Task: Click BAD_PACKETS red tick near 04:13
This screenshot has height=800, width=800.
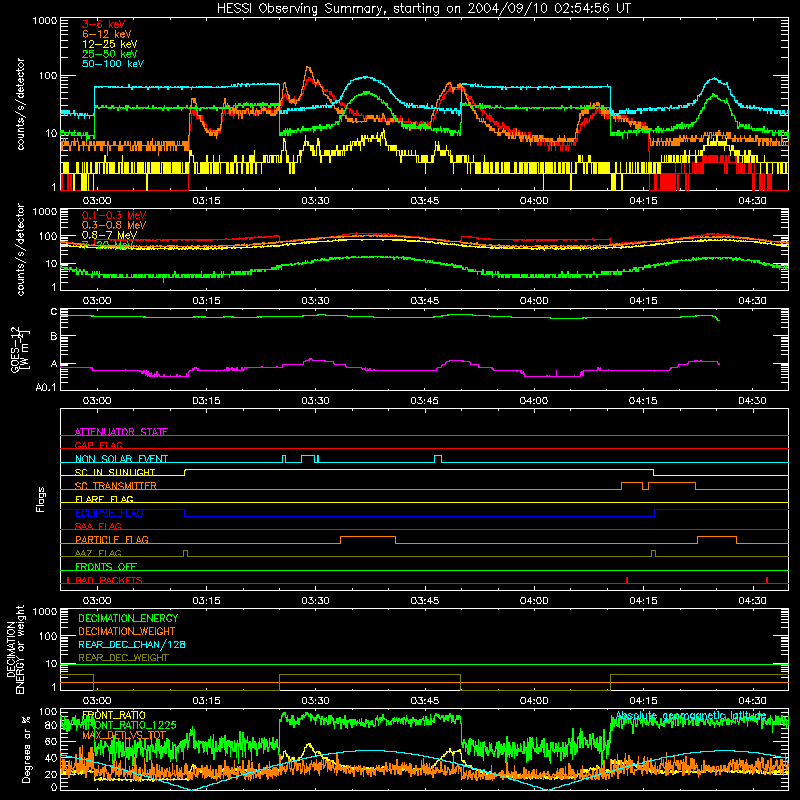Action: click(x=627, y=580)
